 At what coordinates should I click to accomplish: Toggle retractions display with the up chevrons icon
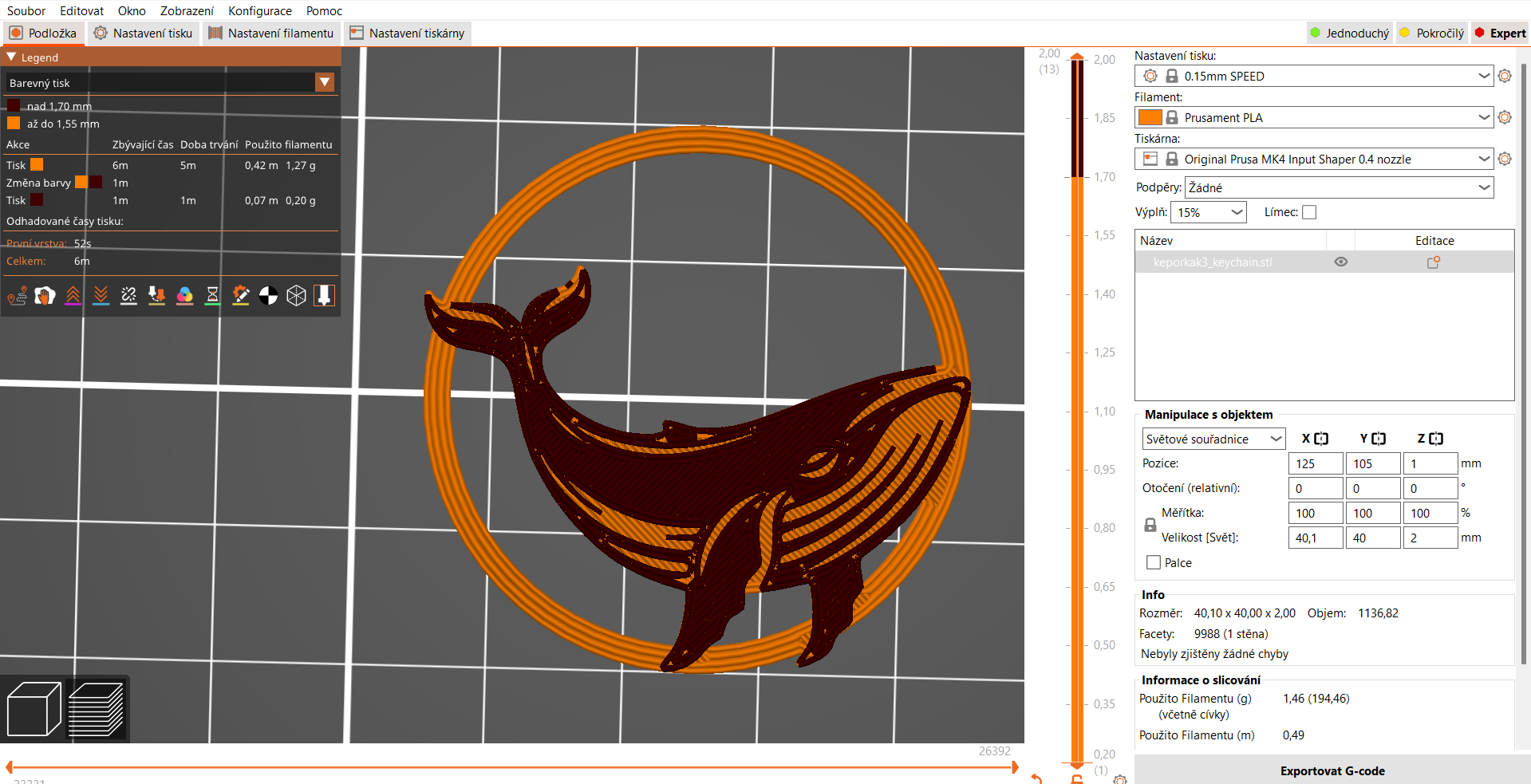[73, 296]
